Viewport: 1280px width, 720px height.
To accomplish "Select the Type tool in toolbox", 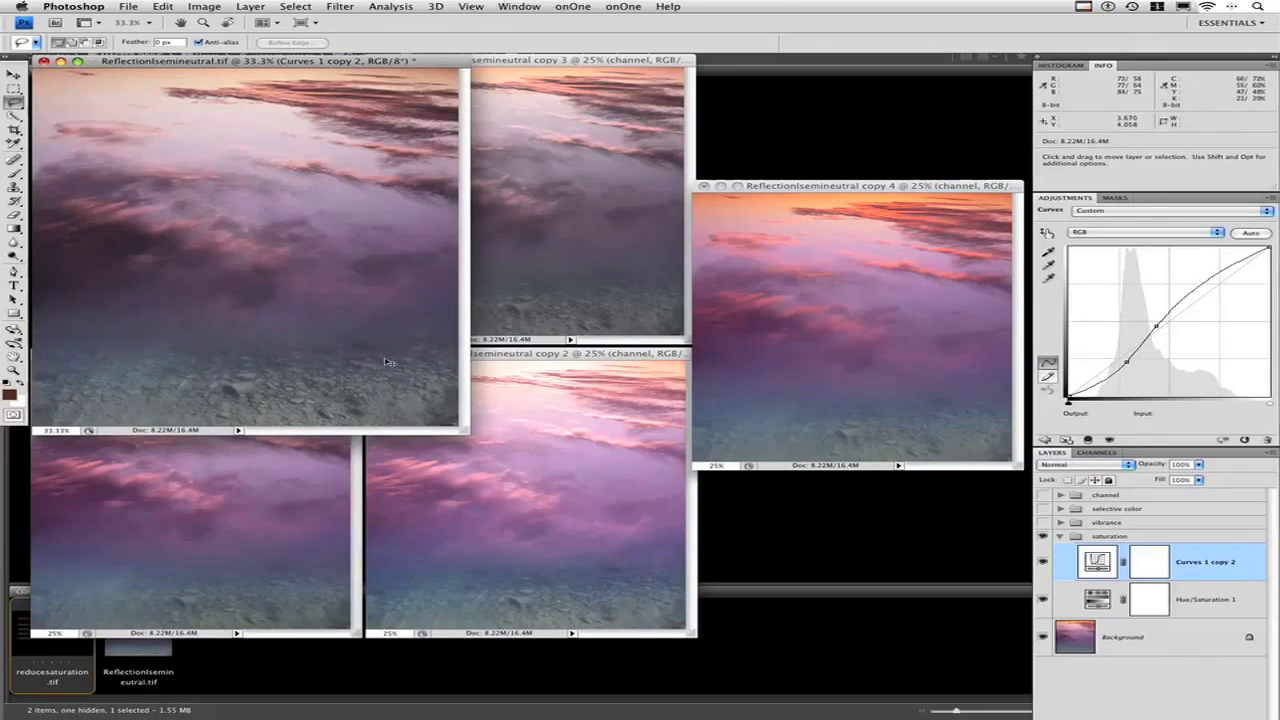I will [14, 285].
